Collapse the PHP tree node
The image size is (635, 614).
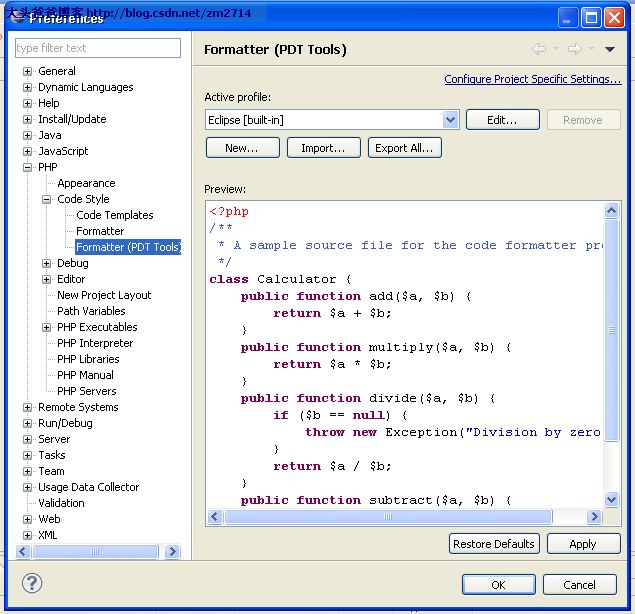[27, 167]
